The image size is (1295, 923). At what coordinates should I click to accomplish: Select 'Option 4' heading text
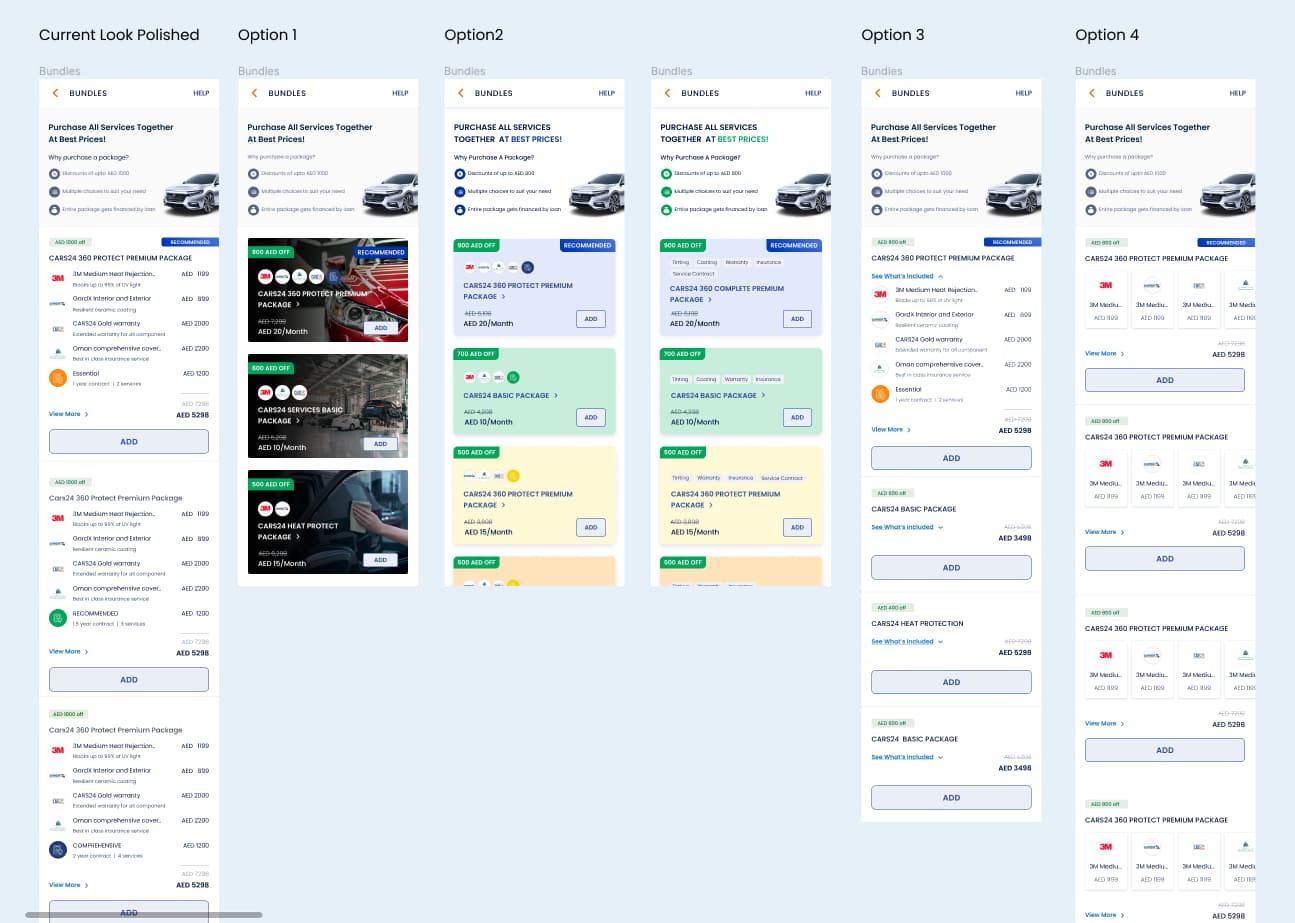click(1107, 35)
